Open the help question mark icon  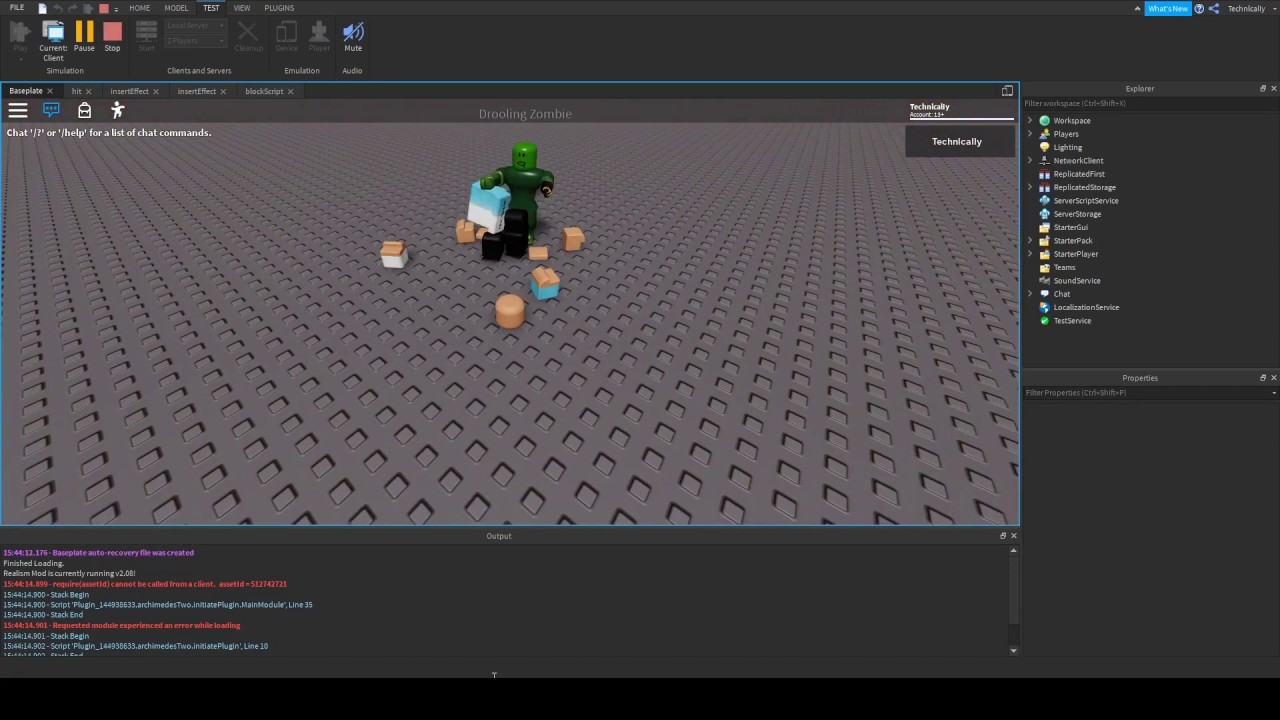tap(1199, 9)
